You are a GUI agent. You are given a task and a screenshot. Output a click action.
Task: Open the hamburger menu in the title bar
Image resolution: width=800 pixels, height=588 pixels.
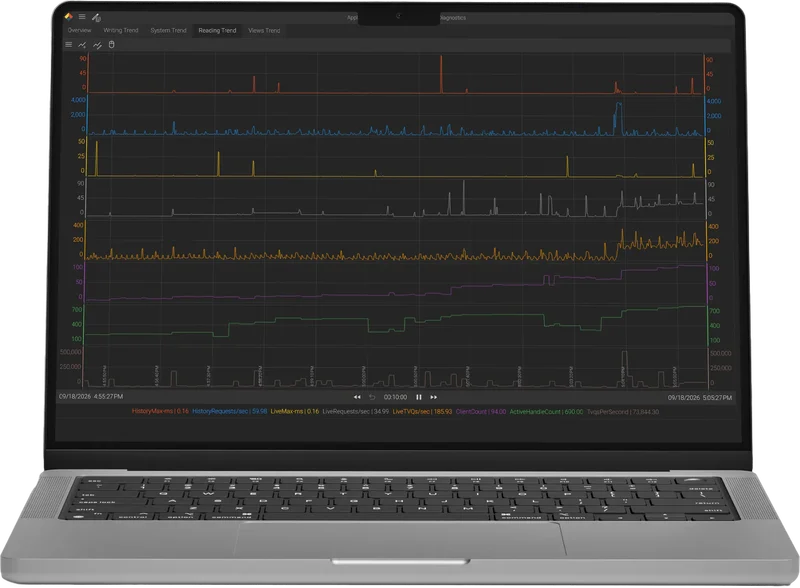point(82,16)
